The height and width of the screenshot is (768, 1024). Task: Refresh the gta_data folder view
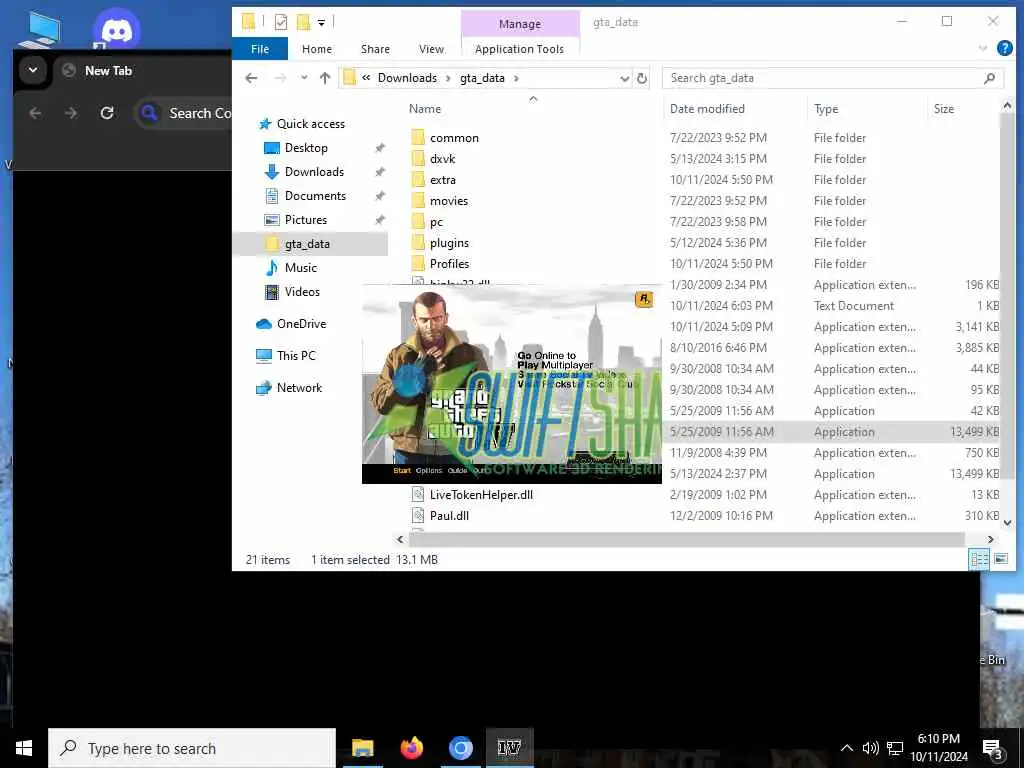(x=642, y=78)
